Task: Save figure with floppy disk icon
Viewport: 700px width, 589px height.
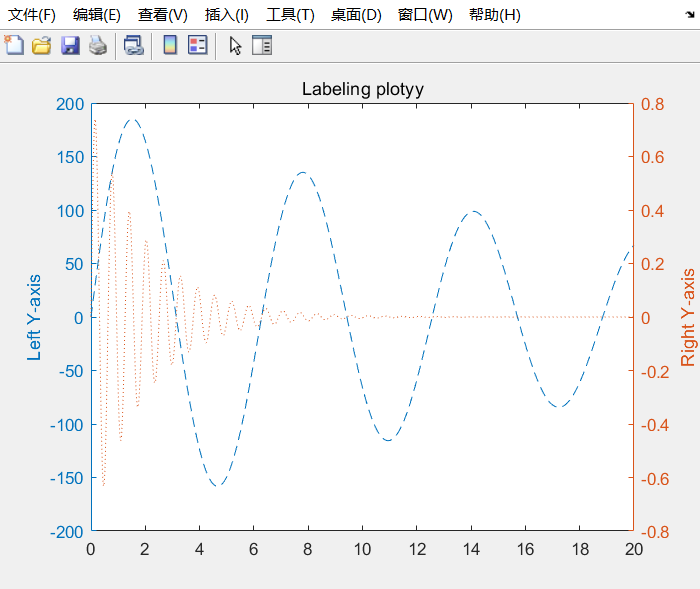Action: point(70,45)
